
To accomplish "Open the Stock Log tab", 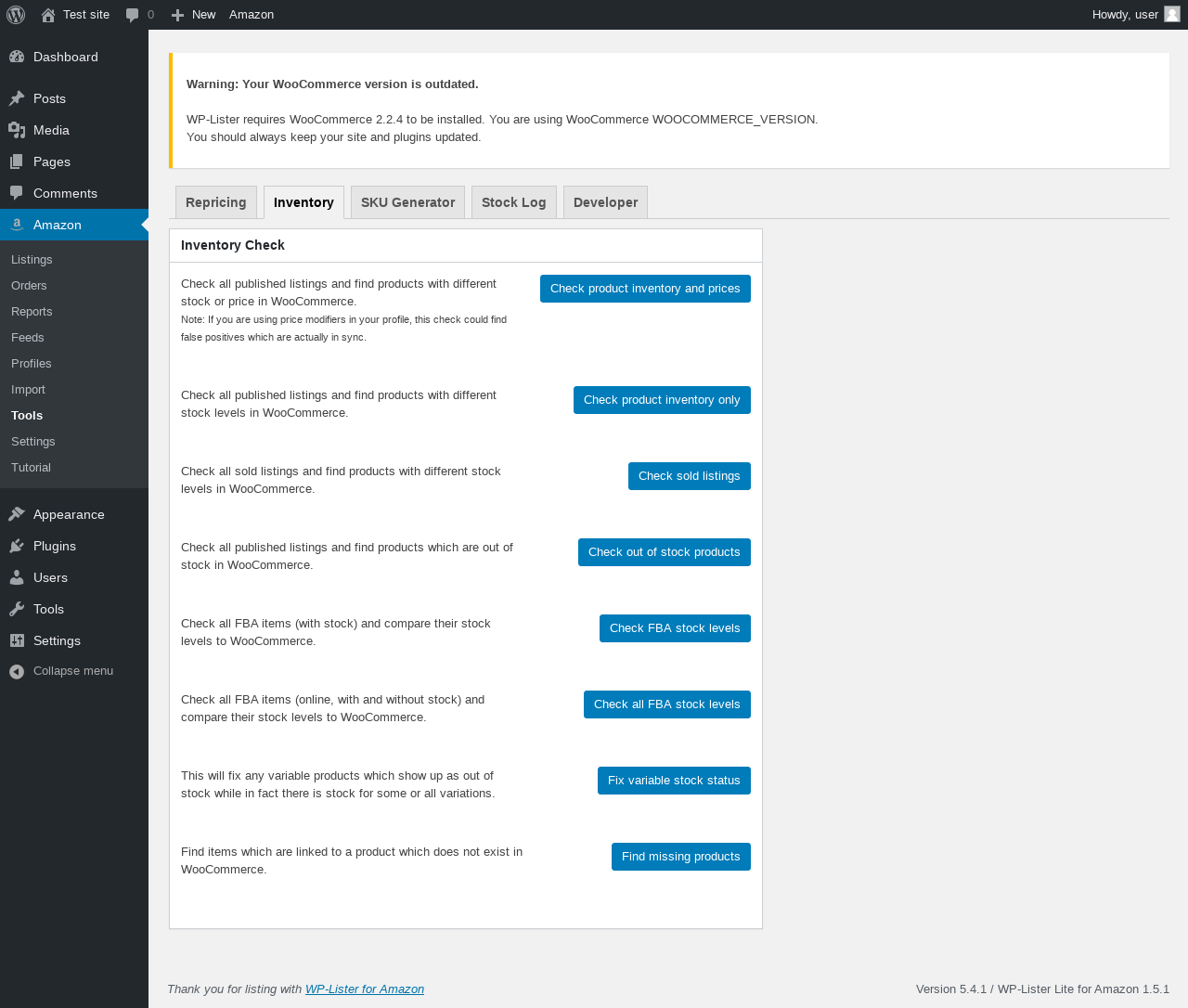I will tap(514, 202).
